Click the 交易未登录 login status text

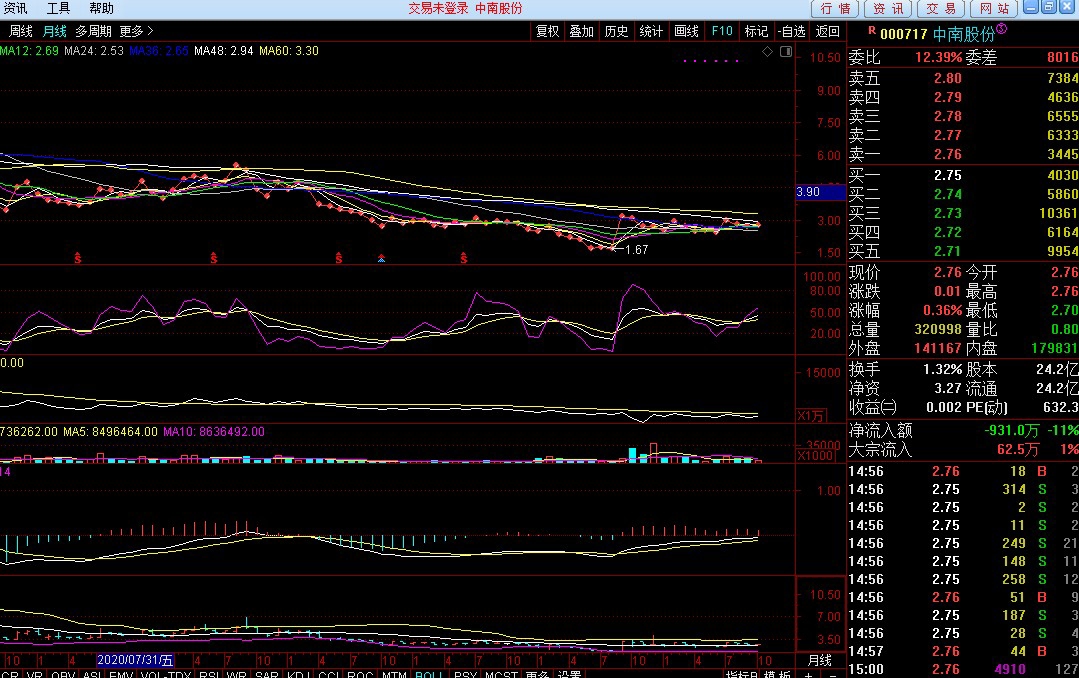click(438, 8)
